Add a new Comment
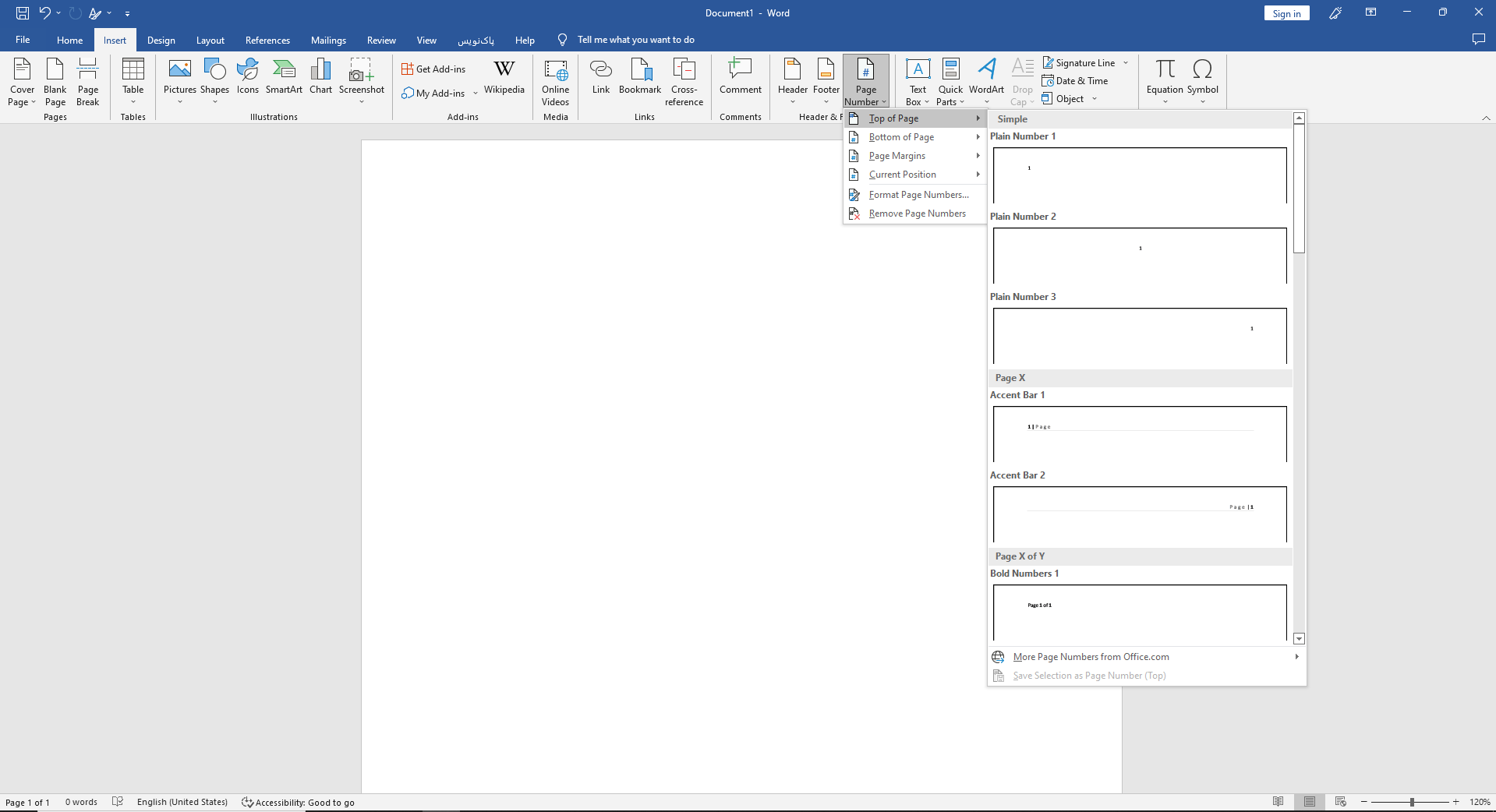1496x812 pixels. coord(740,78)
